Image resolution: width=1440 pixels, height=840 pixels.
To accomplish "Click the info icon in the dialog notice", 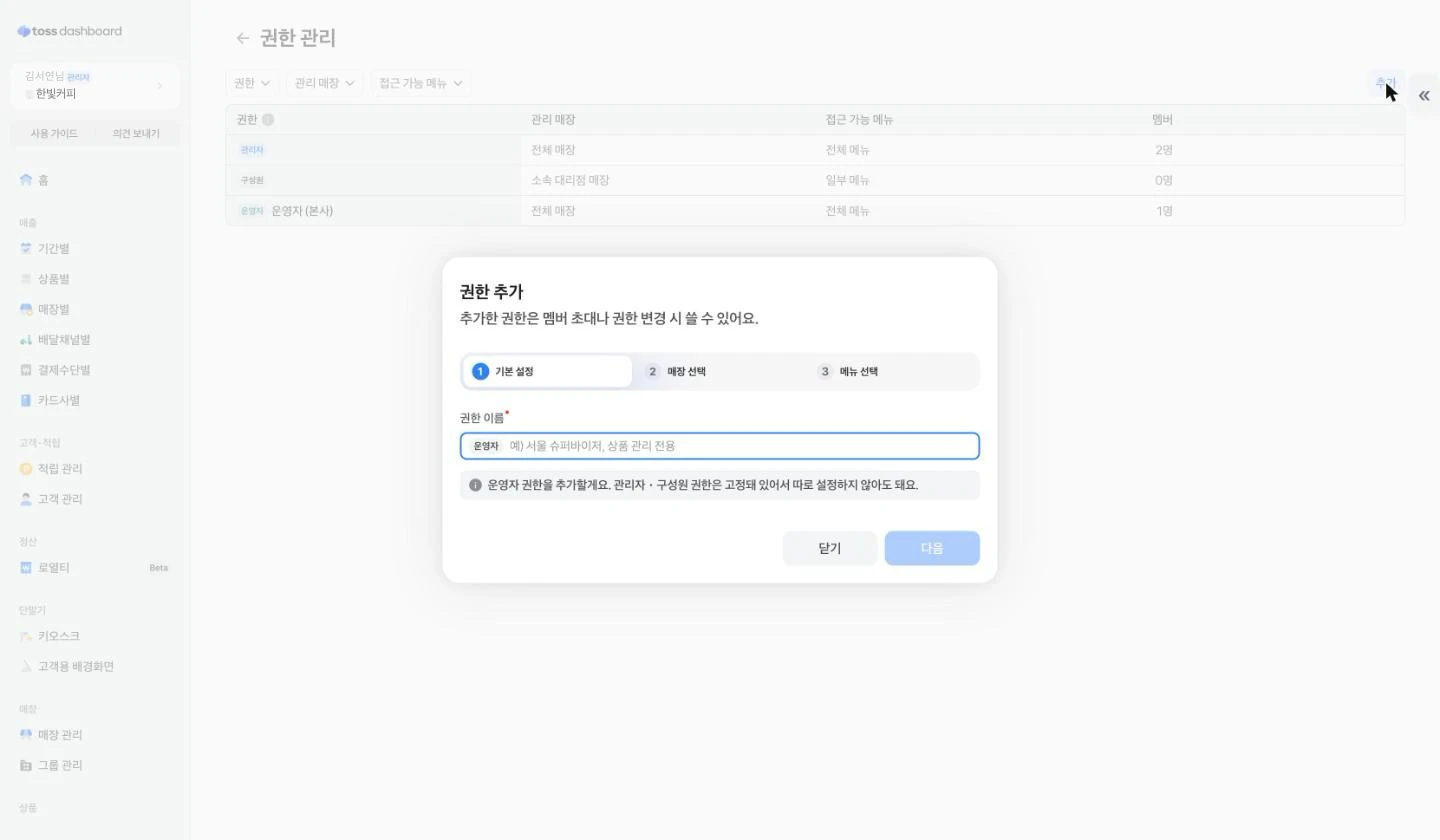I will point(475,485).
